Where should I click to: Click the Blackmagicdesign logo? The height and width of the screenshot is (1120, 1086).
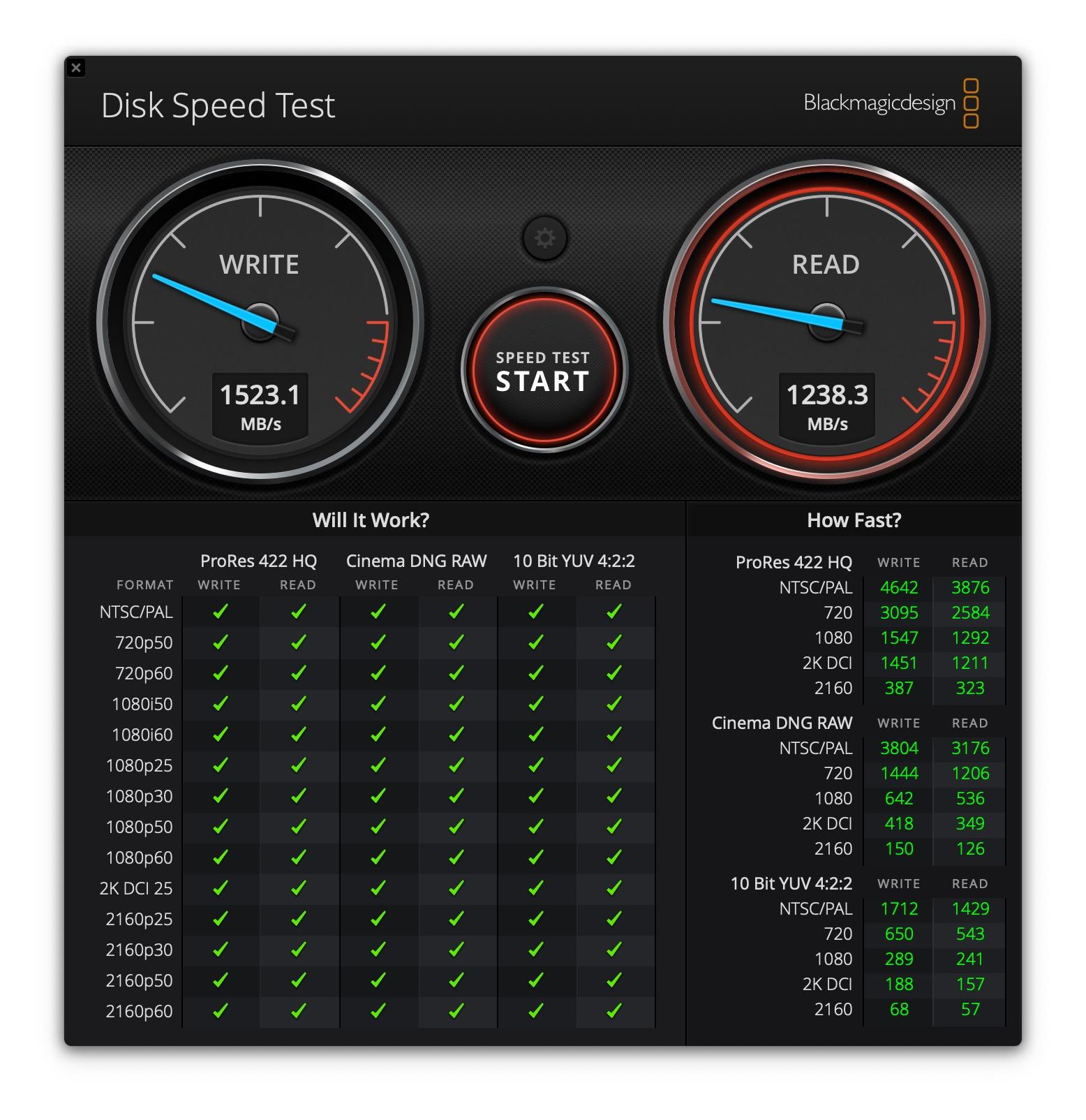click(x=891, y=104)
